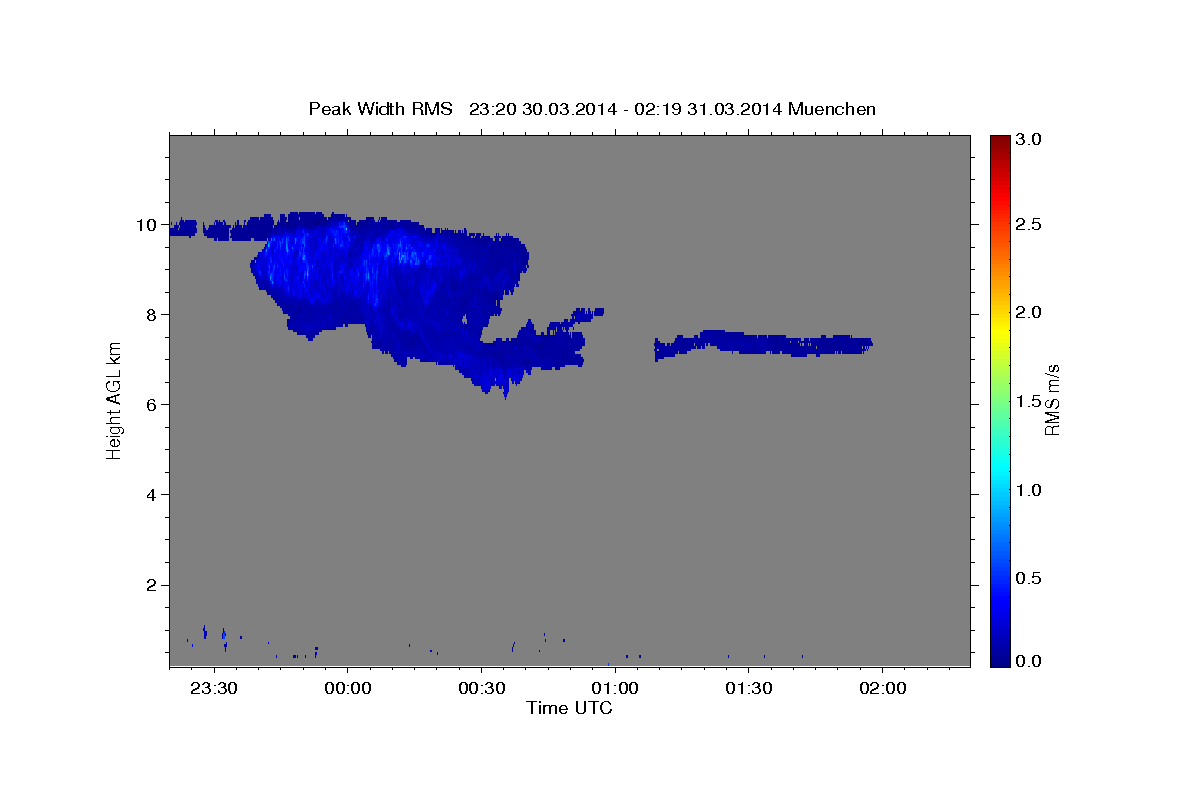Click the colorbar value 1.0
The image size is (1200, 800).
[1029, 490]
